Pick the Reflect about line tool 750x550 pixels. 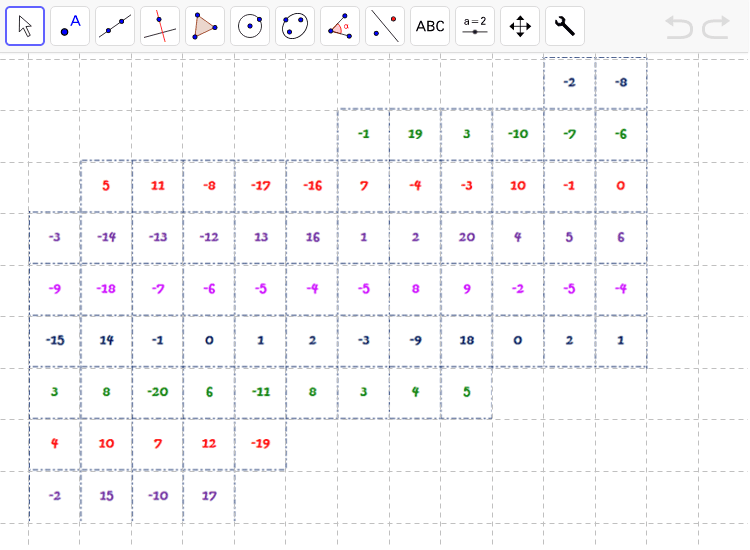tap(385, 26)
